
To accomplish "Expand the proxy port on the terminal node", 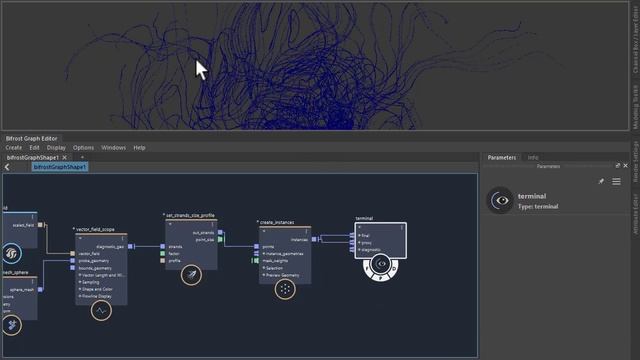I will [x=359, y=242].
